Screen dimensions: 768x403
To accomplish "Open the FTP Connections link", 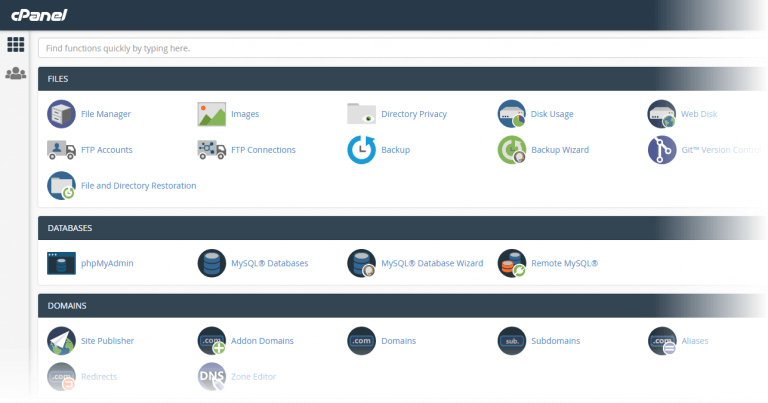I will click(x=264, y=150).
